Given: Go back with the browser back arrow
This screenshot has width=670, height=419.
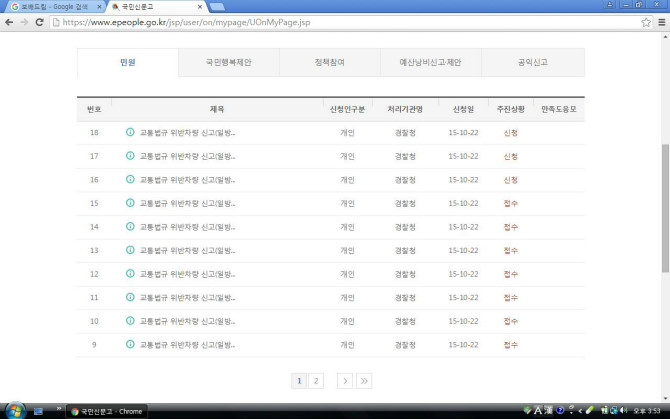Looking at the screenshot, I should coord(9,22).
